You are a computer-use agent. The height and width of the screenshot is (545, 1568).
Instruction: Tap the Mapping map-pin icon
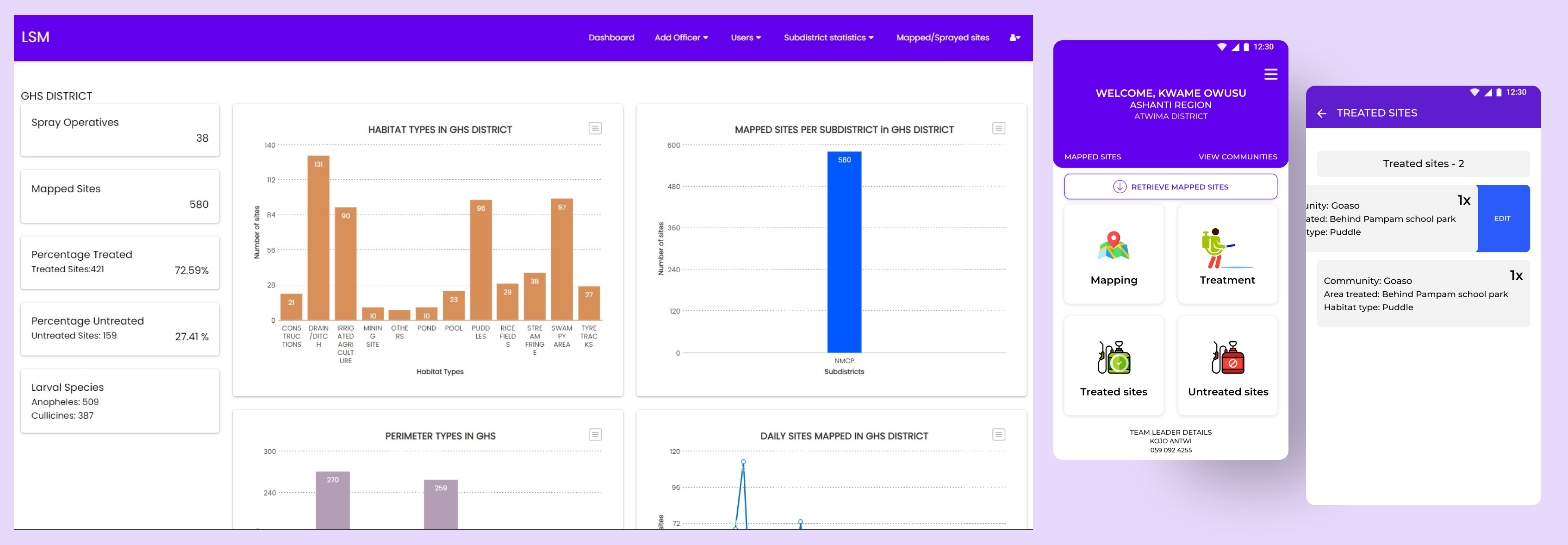[x=1114, y=246]
